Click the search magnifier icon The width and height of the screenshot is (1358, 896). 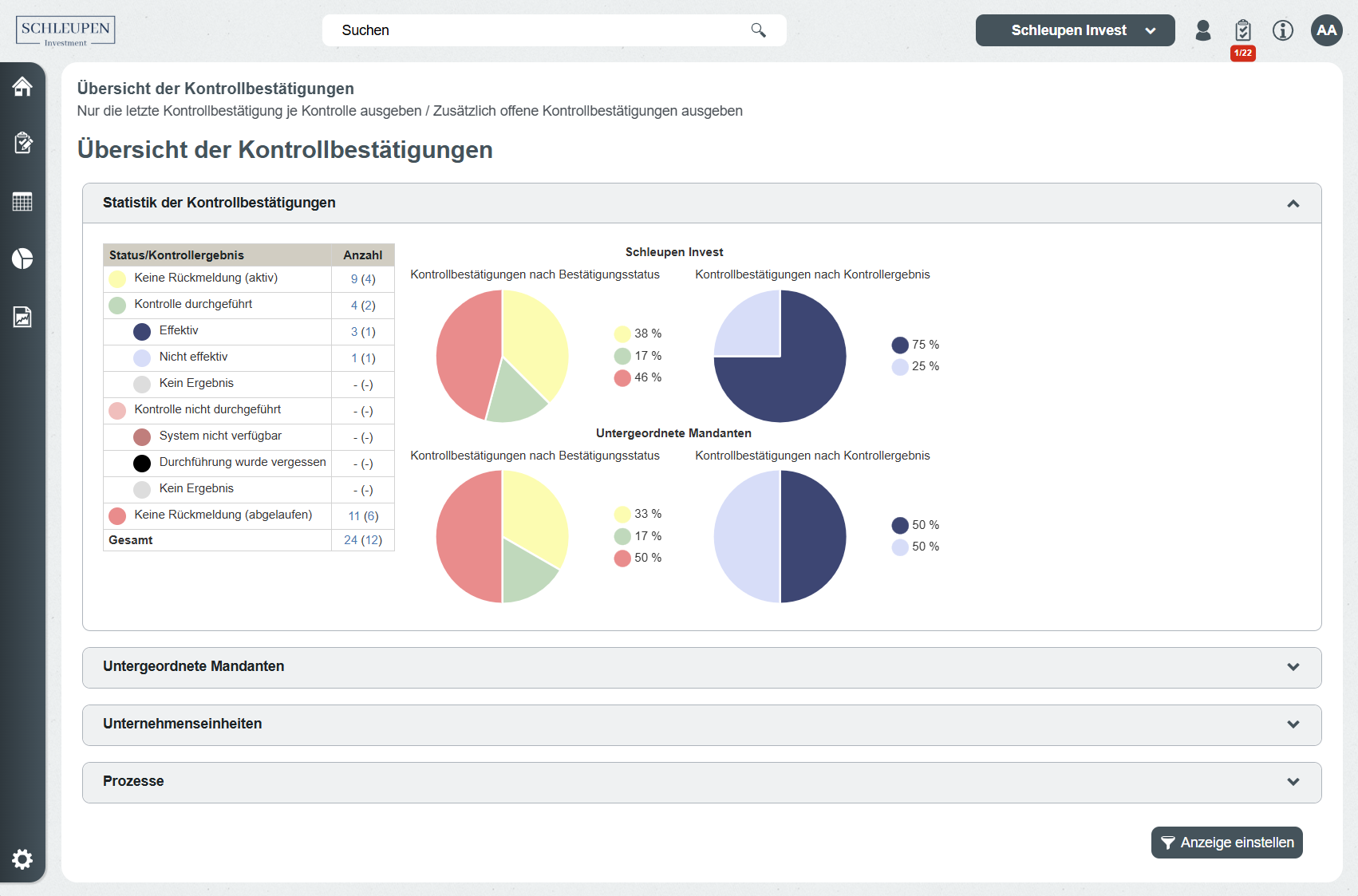[758, 30]
